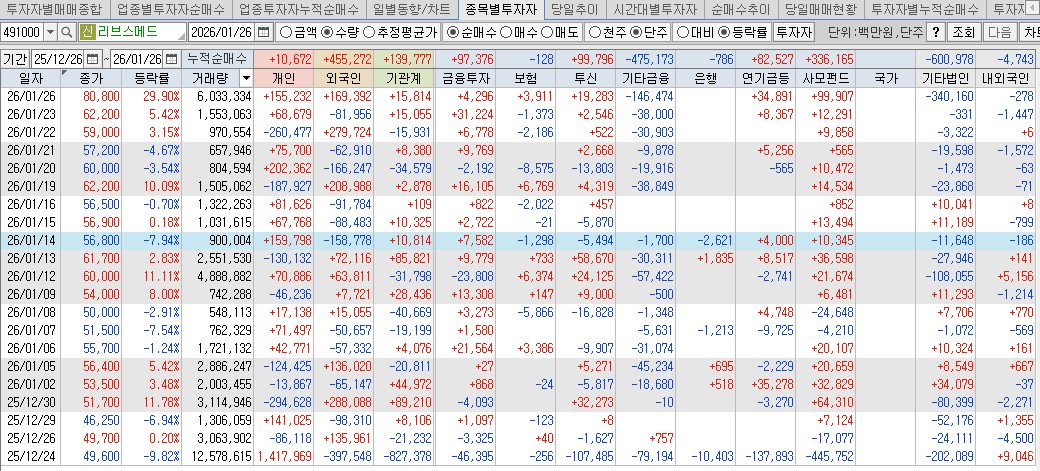Click the 일자 column header
This screenshot has height=471, width=1040.
tap(31, 78)
